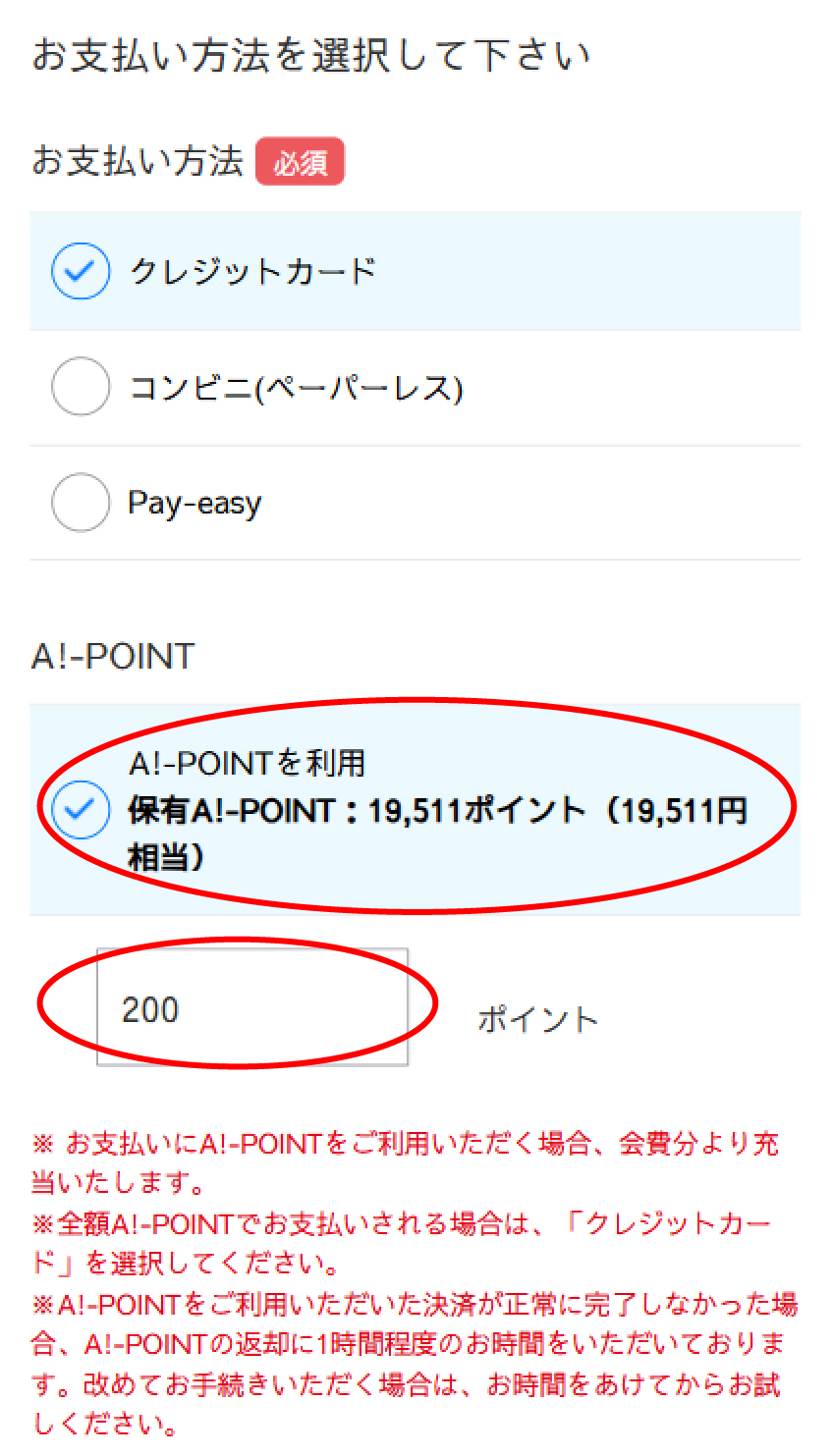Choose the コンビニ(ペーパーレス) radio button

click(81, 387)
